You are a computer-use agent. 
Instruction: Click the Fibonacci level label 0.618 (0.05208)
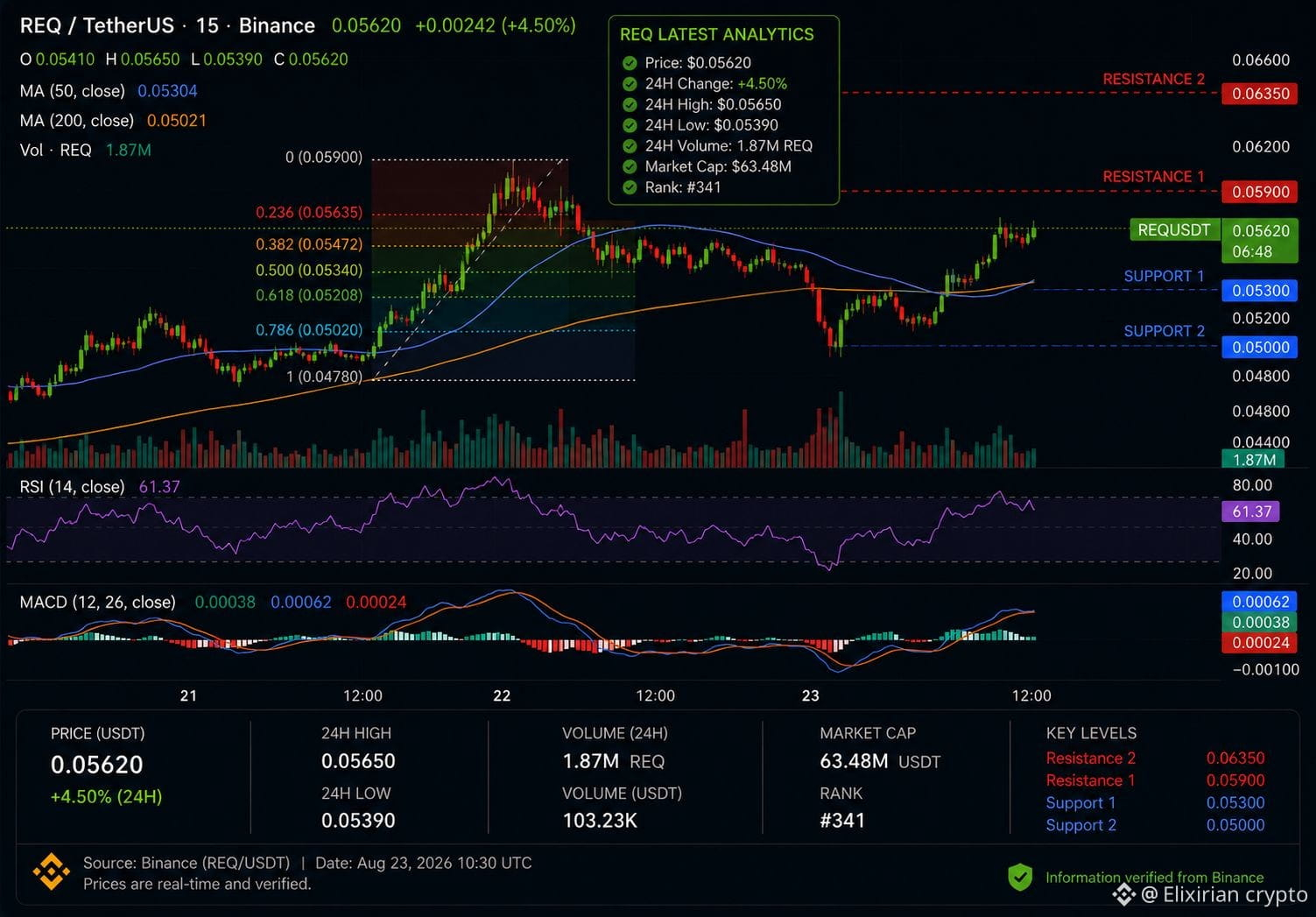click(308, 295)
